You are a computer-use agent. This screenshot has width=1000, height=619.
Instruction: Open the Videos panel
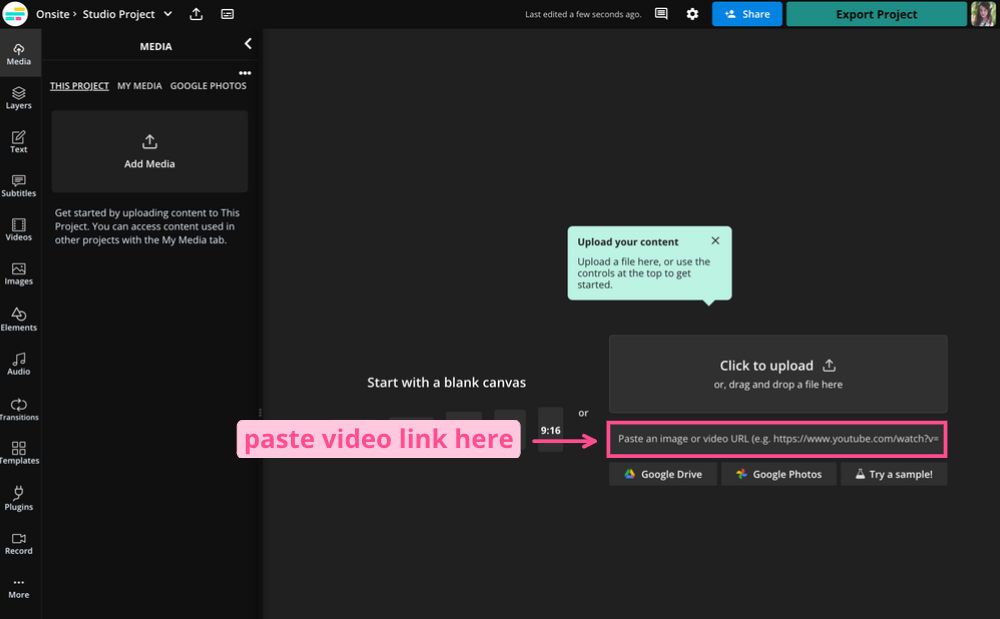pos(19,230)
